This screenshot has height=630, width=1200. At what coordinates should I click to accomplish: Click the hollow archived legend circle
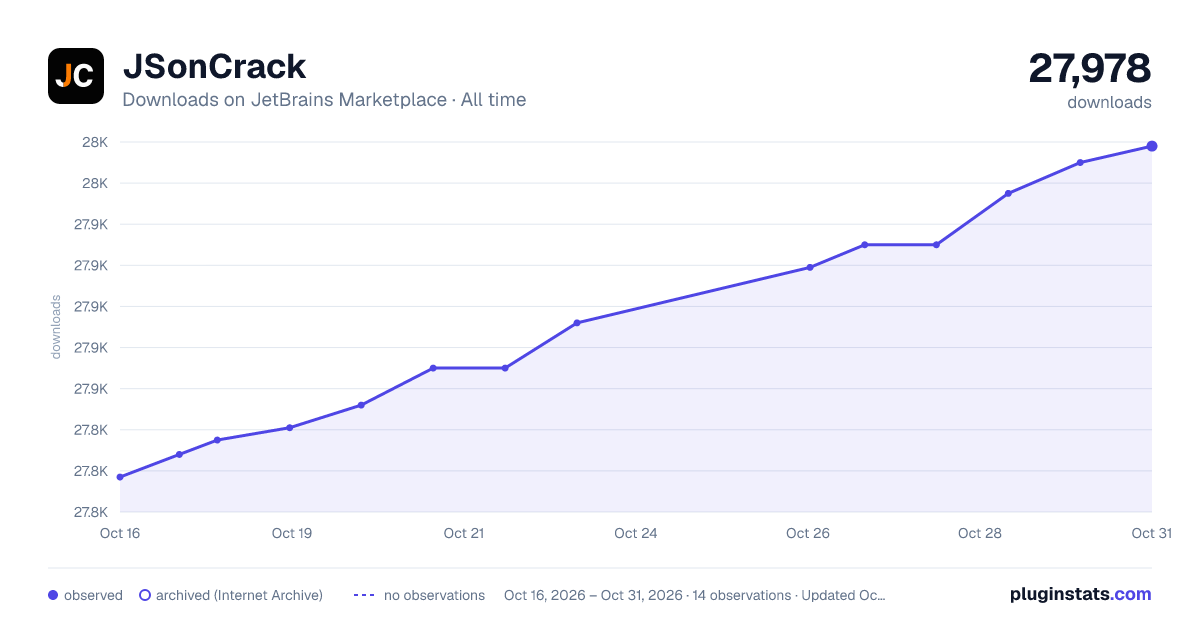(x=145, y=595)
